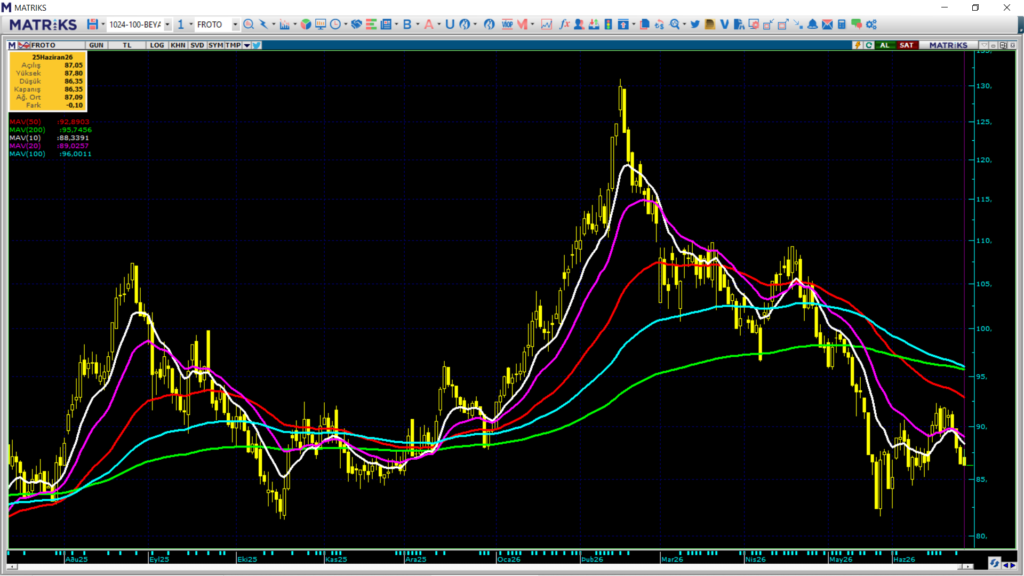Select the TL currency tab
Screen dimensions: 1024x576
point(127,45)
